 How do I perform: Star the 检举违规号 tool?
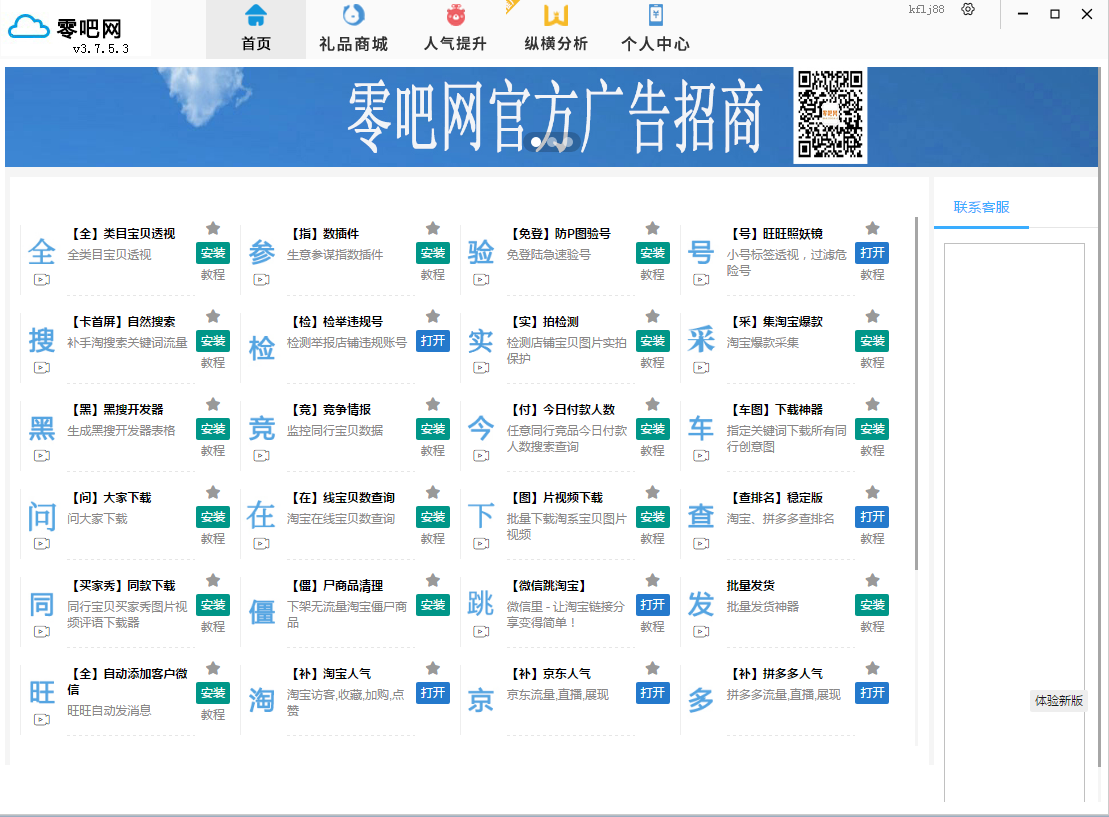coord(433,316)
